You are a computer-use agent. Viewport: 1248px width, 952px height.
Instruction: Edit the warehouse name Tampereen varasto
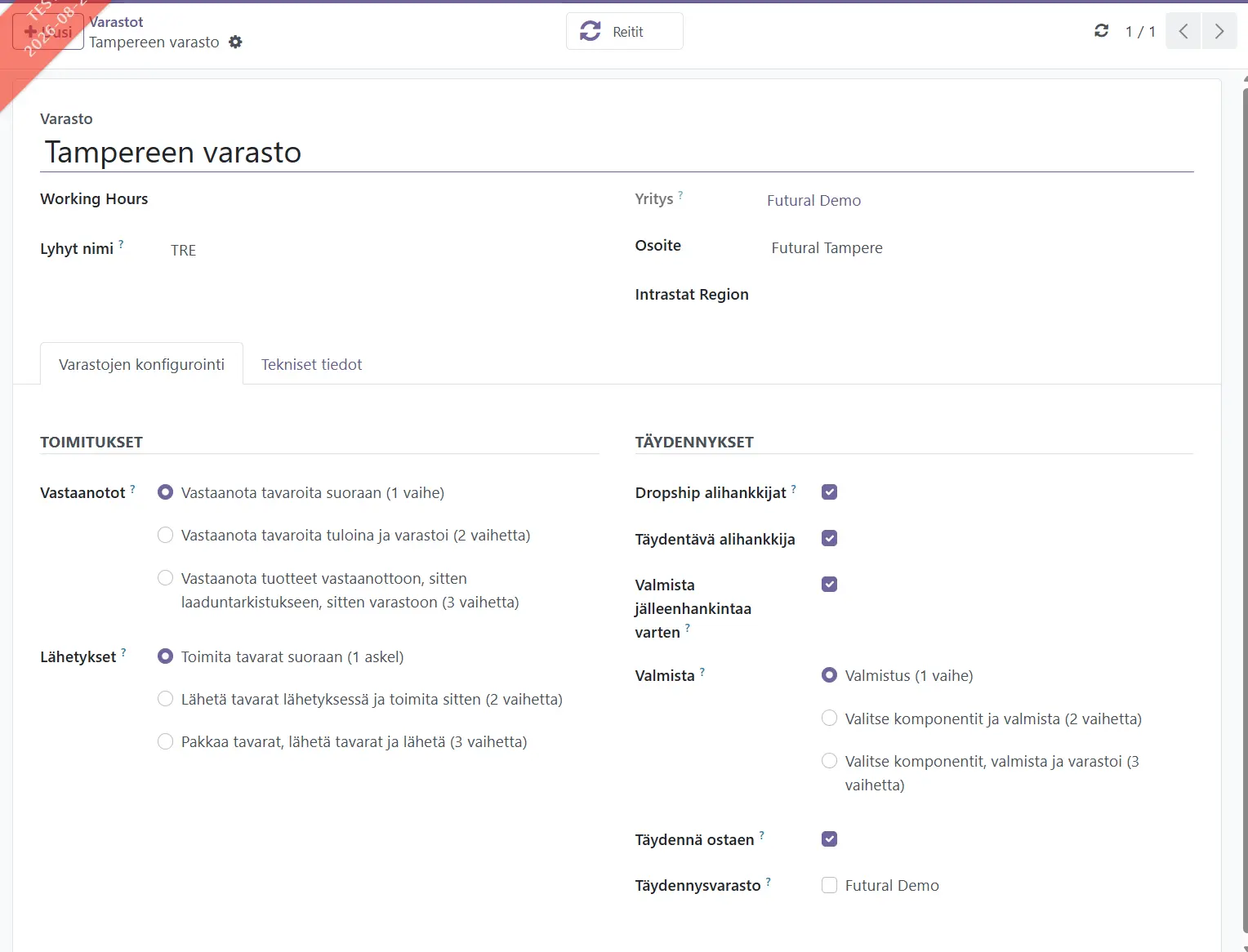tap(617, 153)
